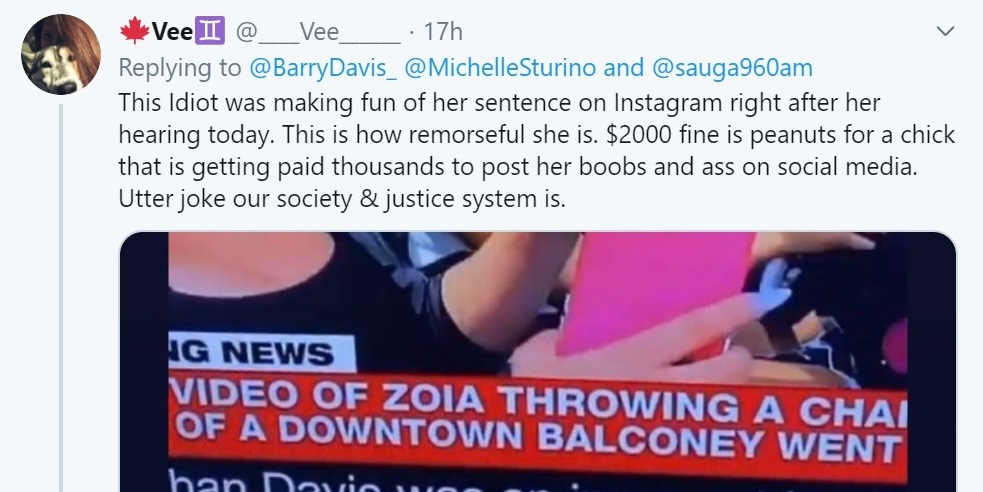This screenshot has height=492, width=983.
Task: Open the tweet options chevron menu
Action: click(x=945, y=31)
